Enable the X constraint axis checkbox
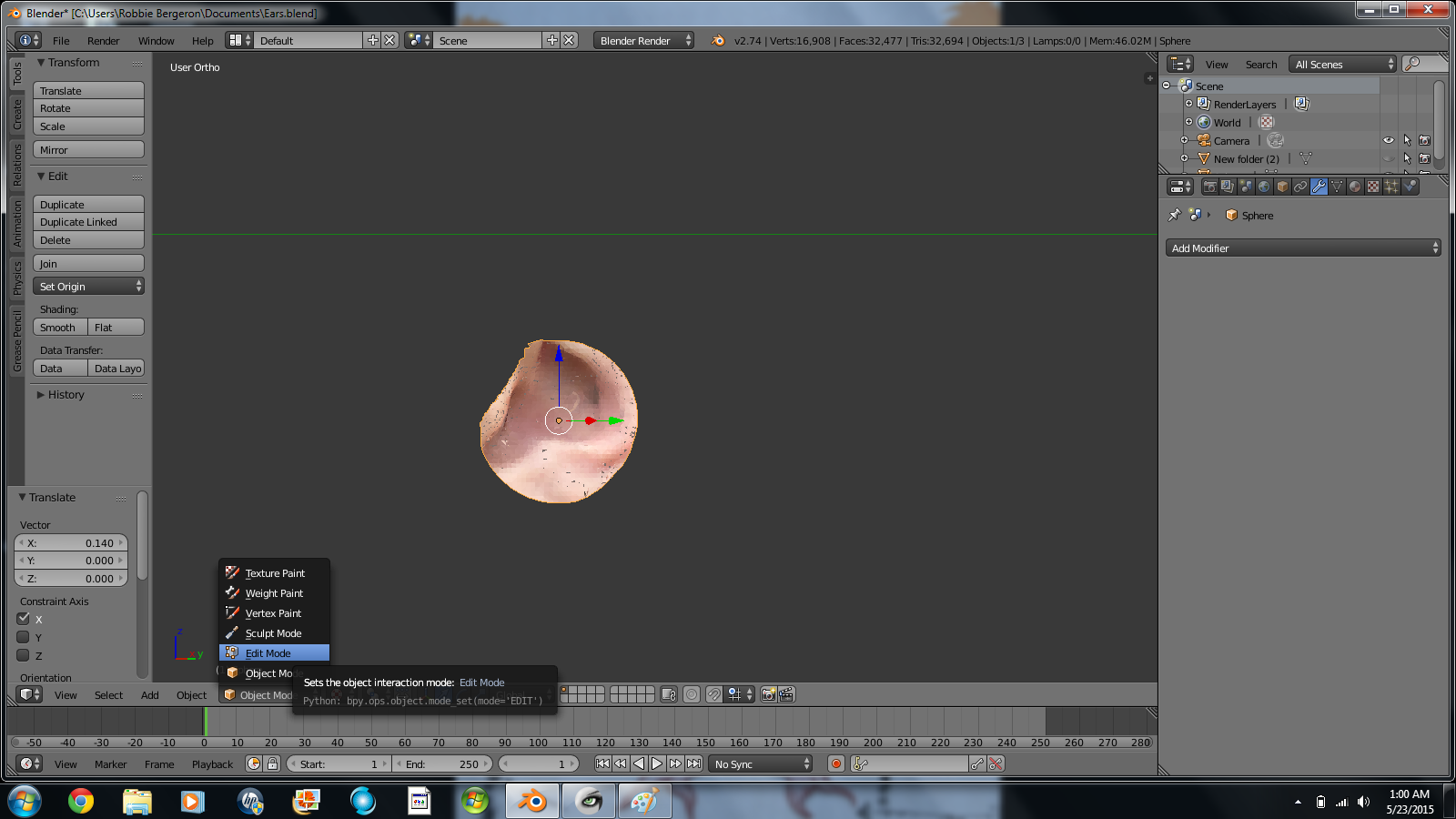This screenshot has height=819, width=1456. (x=24, y=619)
